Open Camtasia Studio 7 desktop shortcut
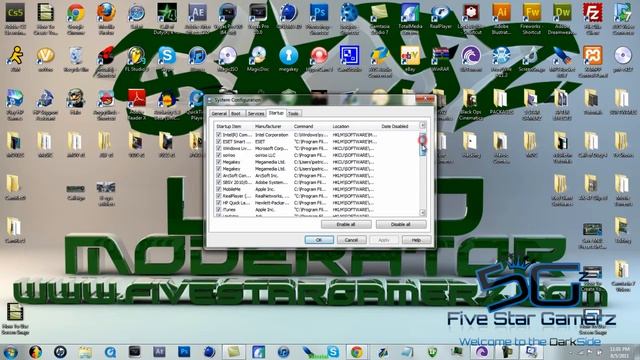Image resolution: width=640 pixels, height=360 pixels. 380,17
